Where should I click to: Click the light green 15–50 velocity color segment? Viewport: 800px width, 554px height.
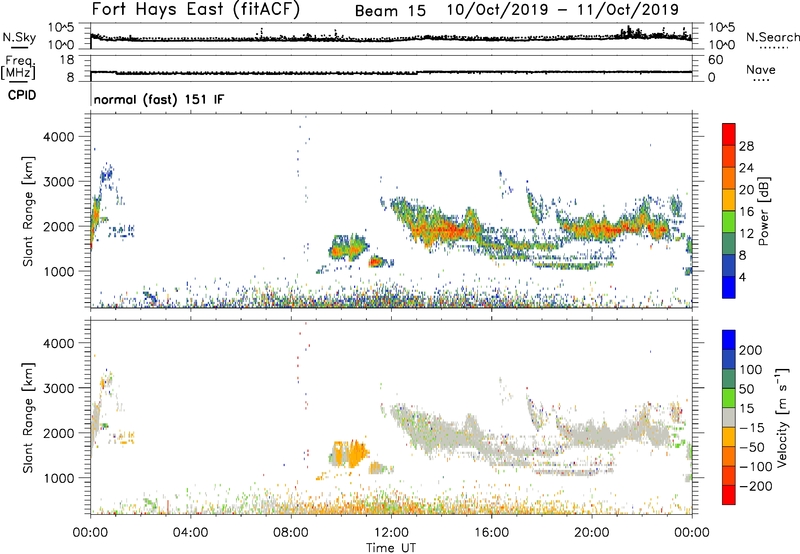(729, 398)
